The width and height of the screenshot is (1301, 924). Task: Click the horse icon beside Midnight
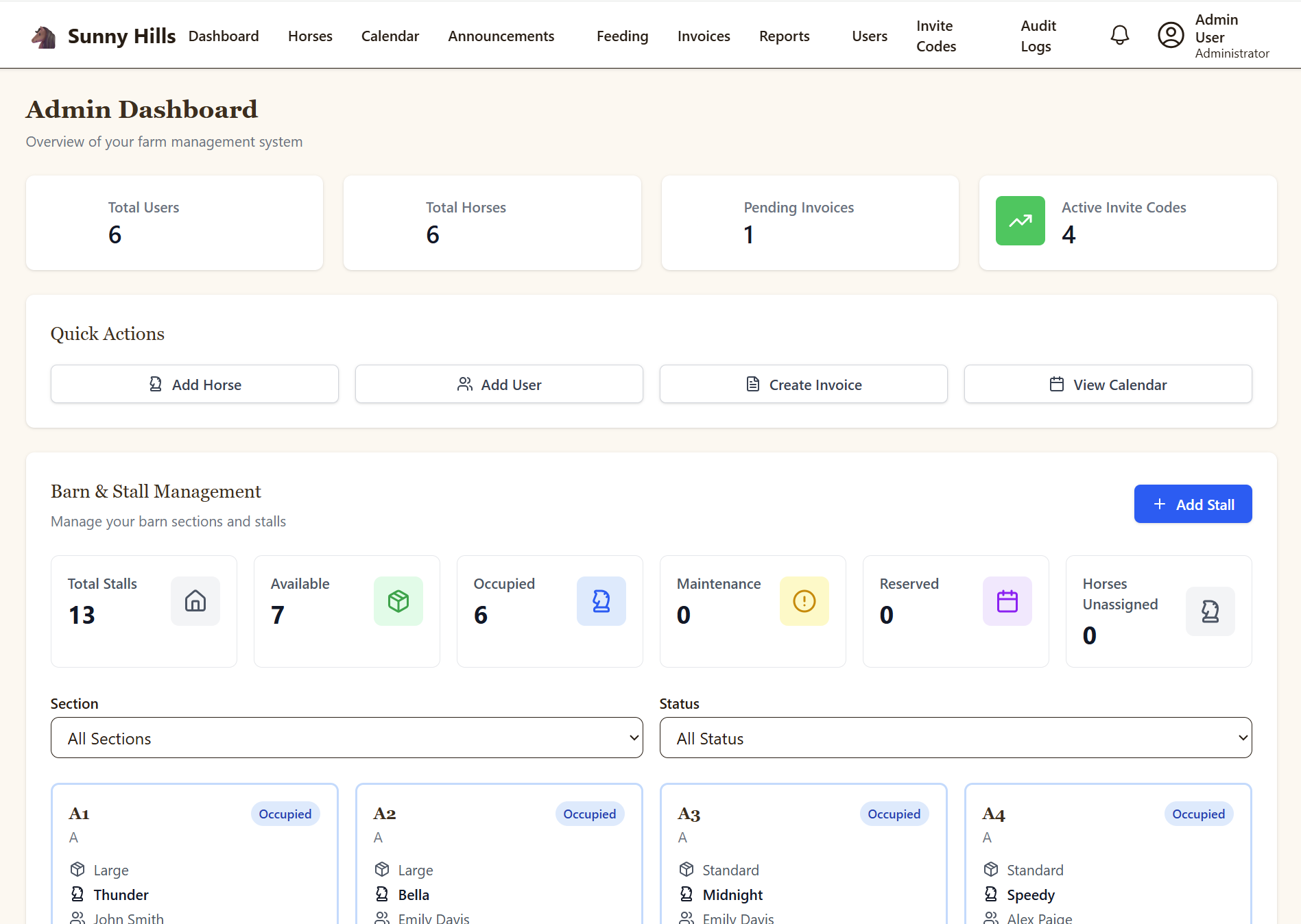pos(687,894)
